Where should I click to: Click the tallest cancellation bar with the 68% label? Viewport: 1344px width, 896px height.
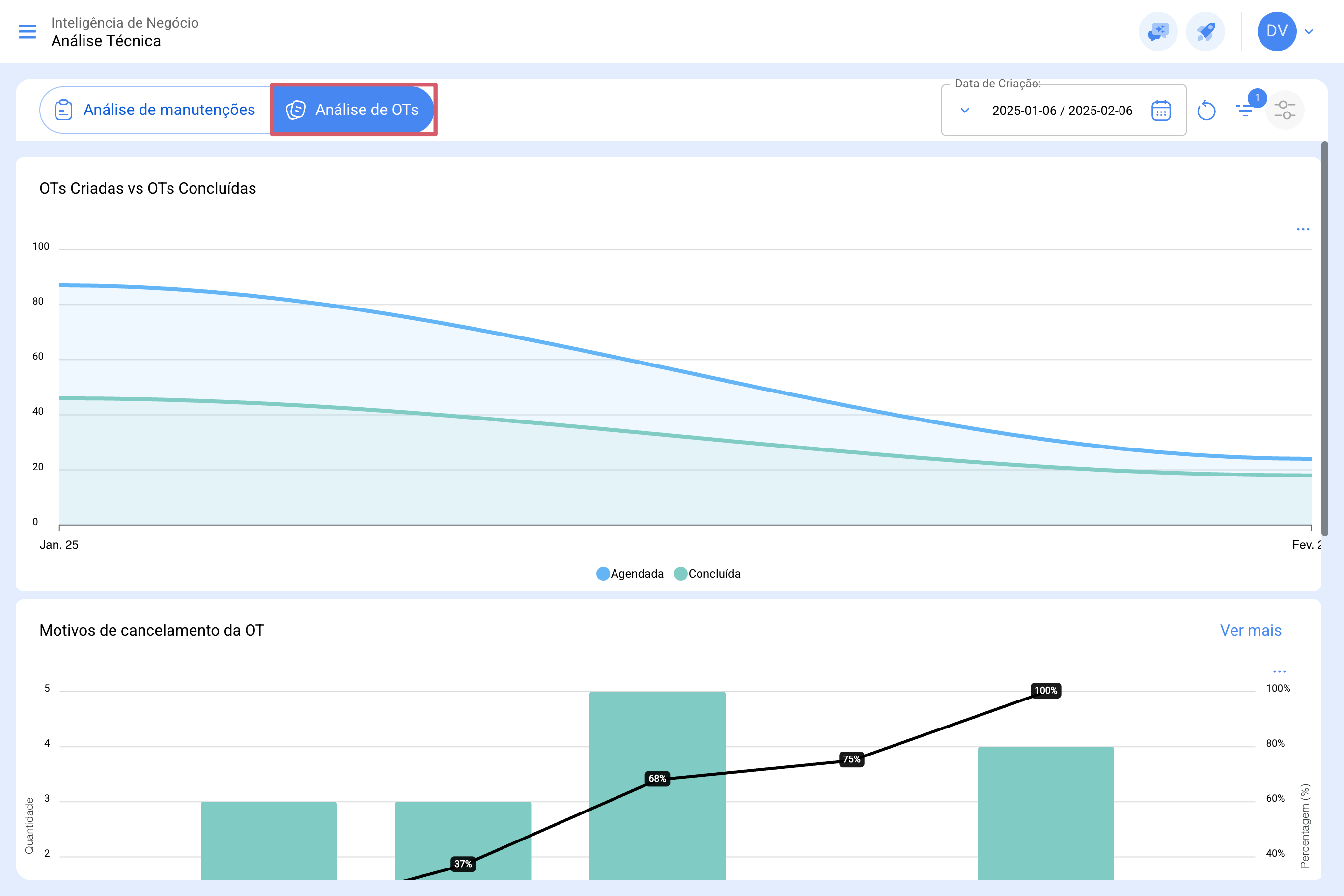point(657,785)
